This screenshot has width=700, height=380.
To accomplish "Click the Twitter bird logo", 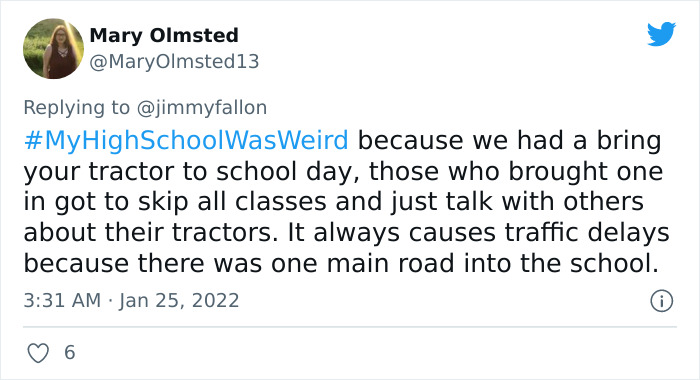I will pos(661,33).
